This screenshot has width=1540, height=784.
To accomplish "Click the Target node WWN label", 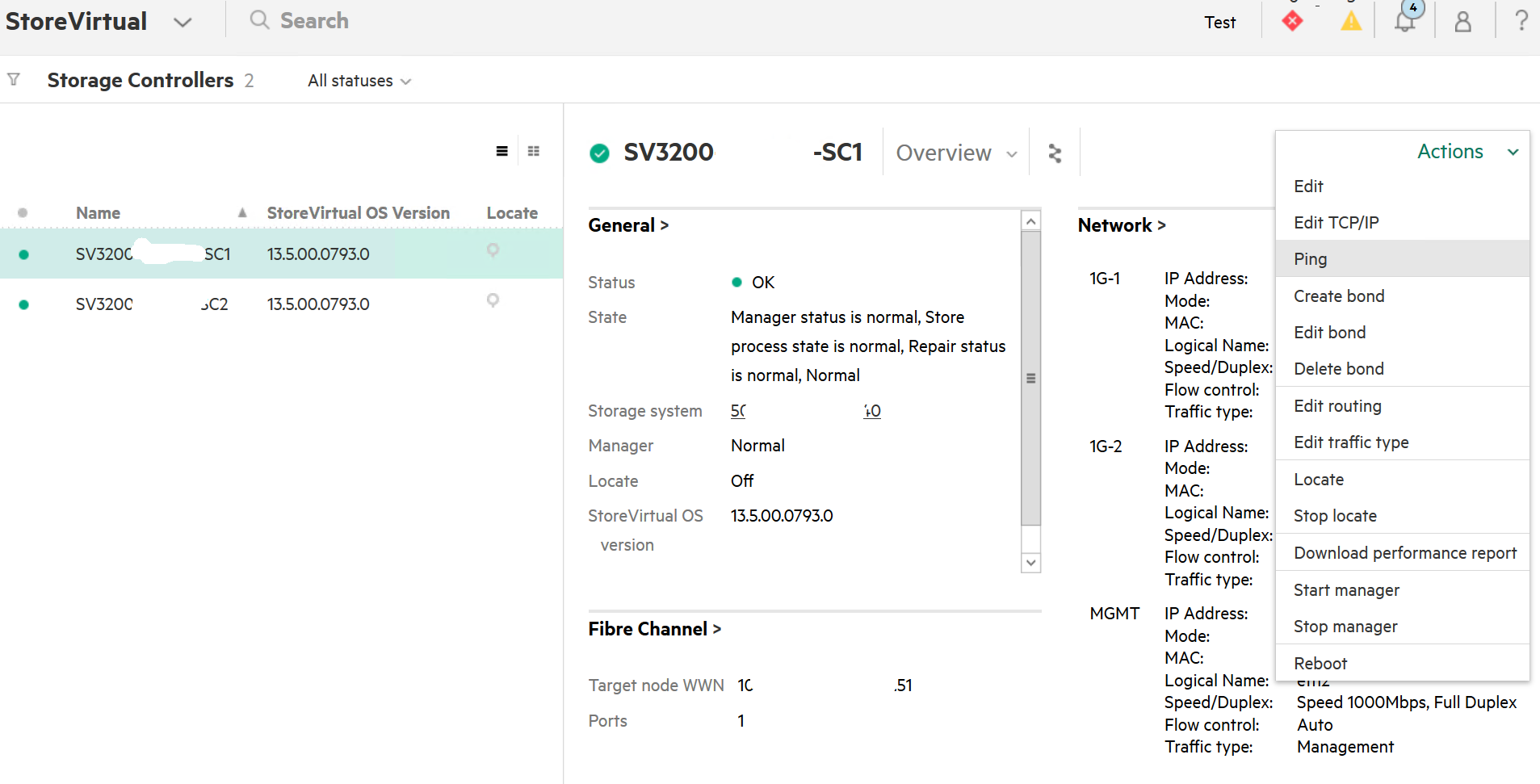I will click(656, 685).
